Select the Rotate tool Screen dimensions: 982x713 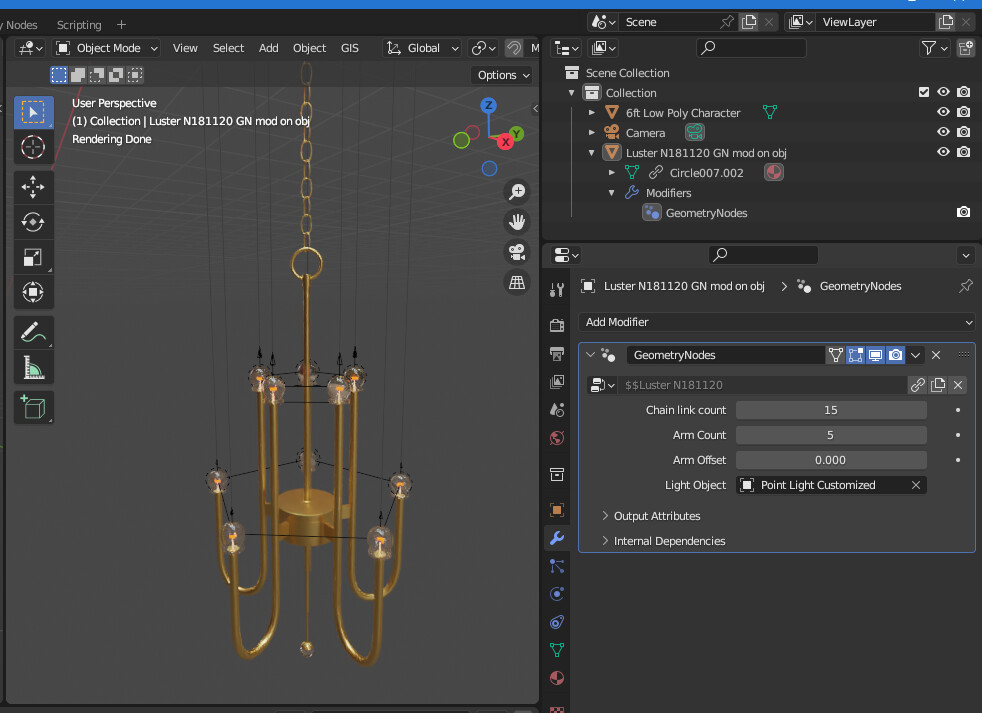[33, 222]
